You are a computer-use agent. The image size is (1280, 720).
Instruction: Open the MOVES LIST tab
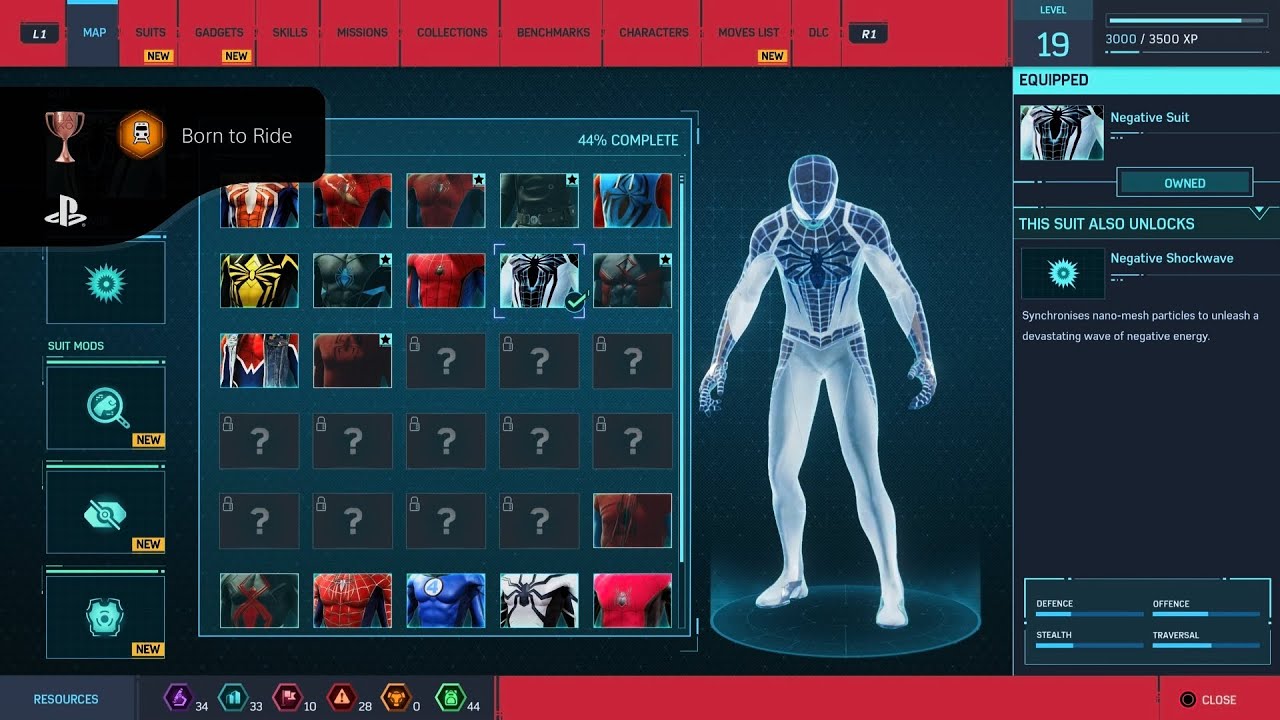748,33
